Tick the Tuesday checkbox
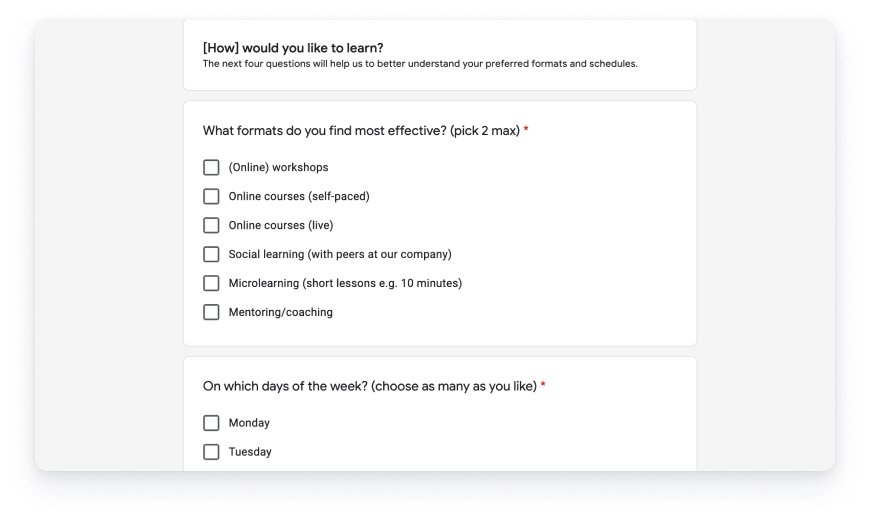Image resolution: width=870 pixels, height=521 pixels. coord(211,452)
